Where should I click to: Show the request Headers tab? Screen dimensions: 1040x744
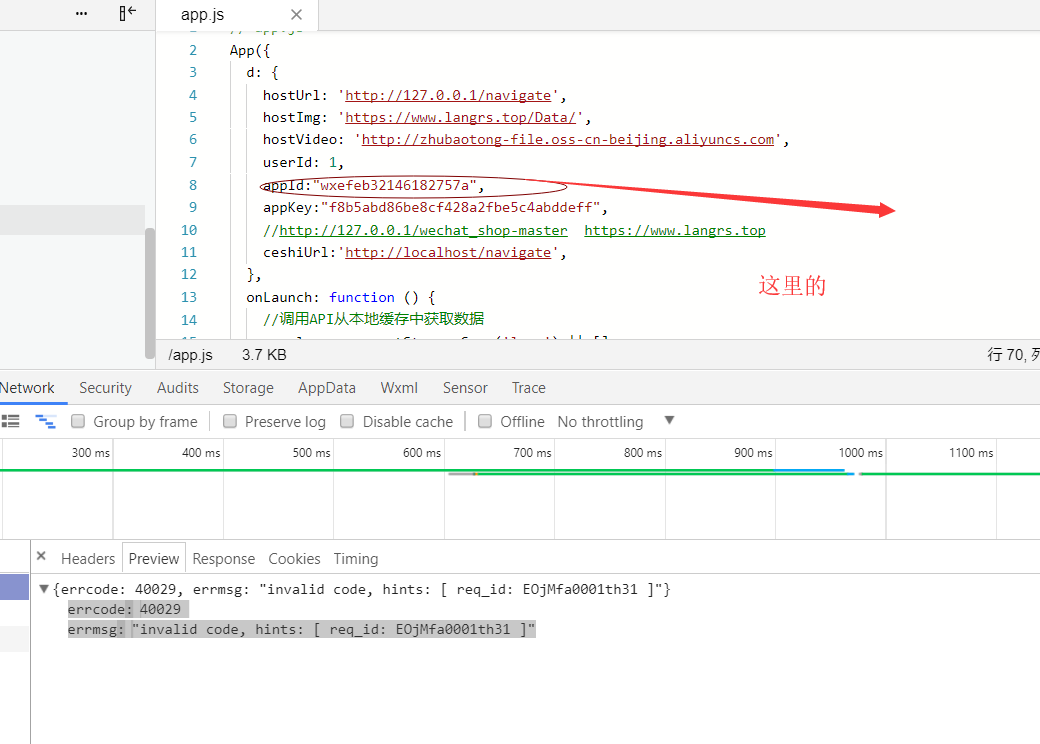(x=88, y=559)
